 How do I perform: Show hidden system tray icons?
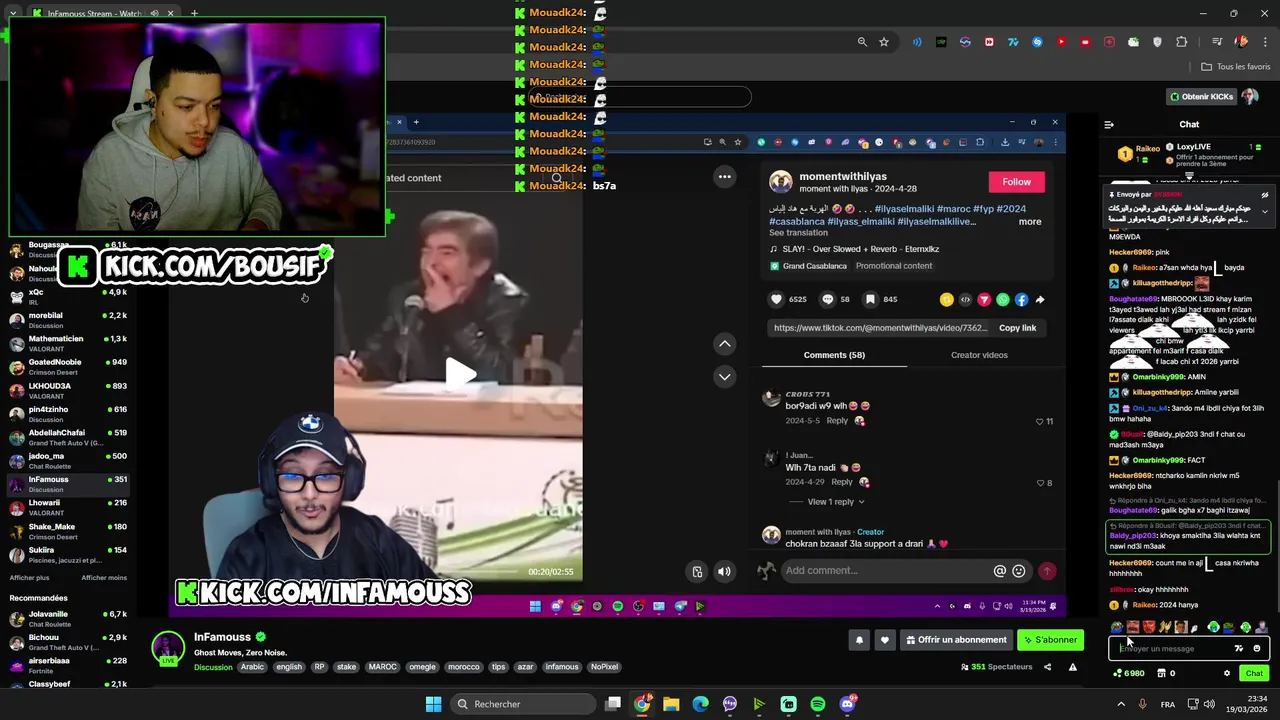coord(1120,704)
